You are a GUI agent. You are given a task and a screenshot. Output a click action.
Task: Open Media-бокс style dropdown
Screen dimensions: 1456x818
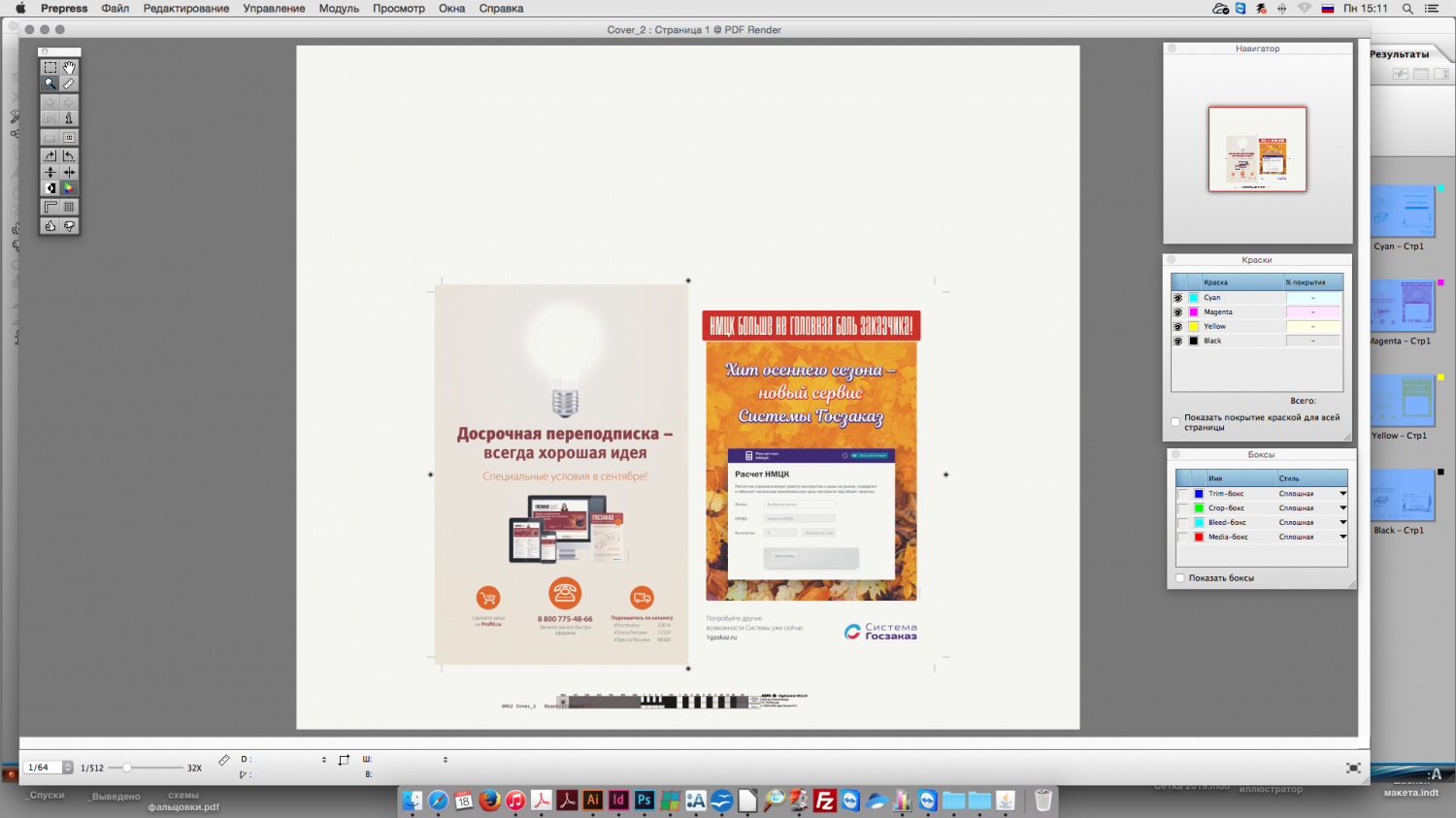click(x=1342, y=537)
